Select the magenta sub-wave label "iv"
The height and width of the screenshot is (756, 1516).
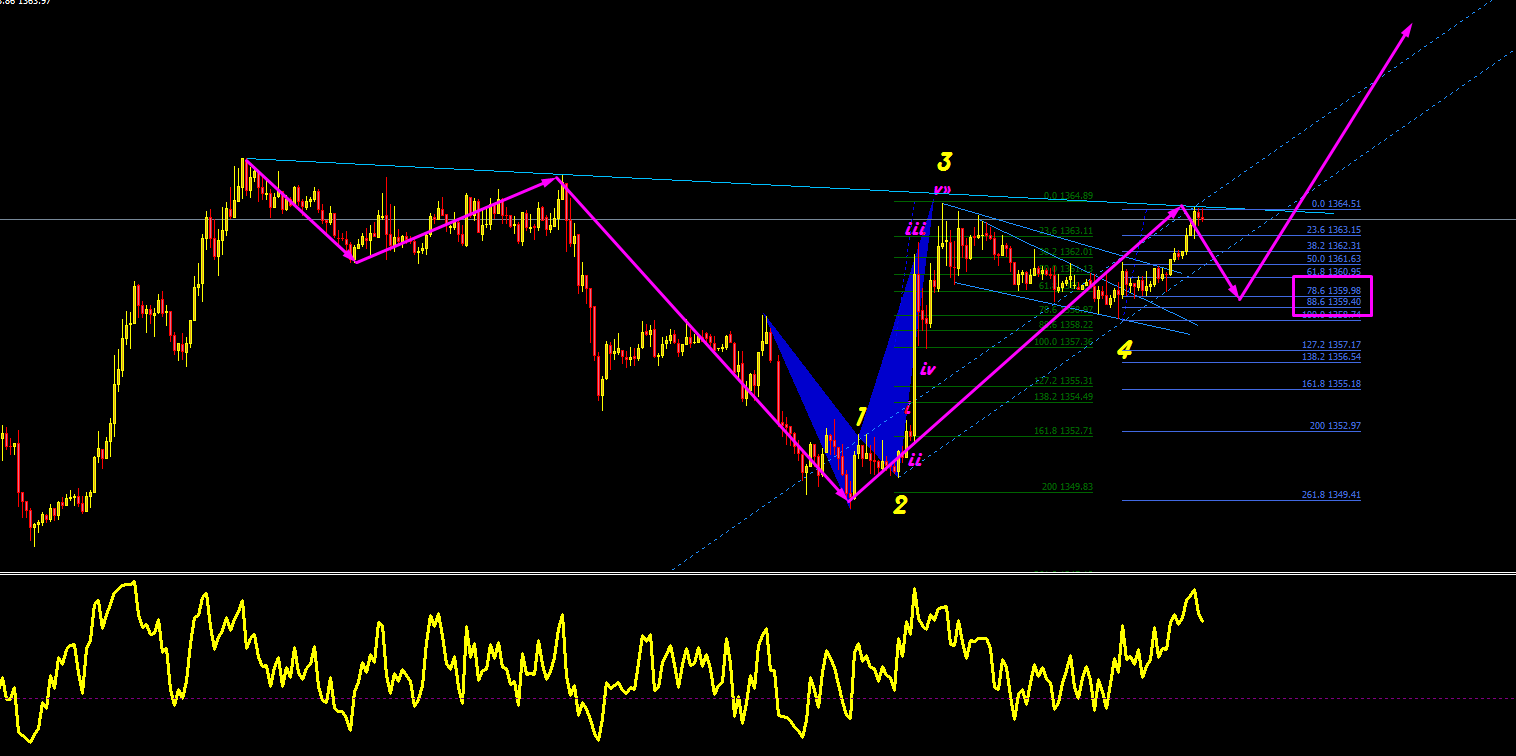click(x=928, y=369)
